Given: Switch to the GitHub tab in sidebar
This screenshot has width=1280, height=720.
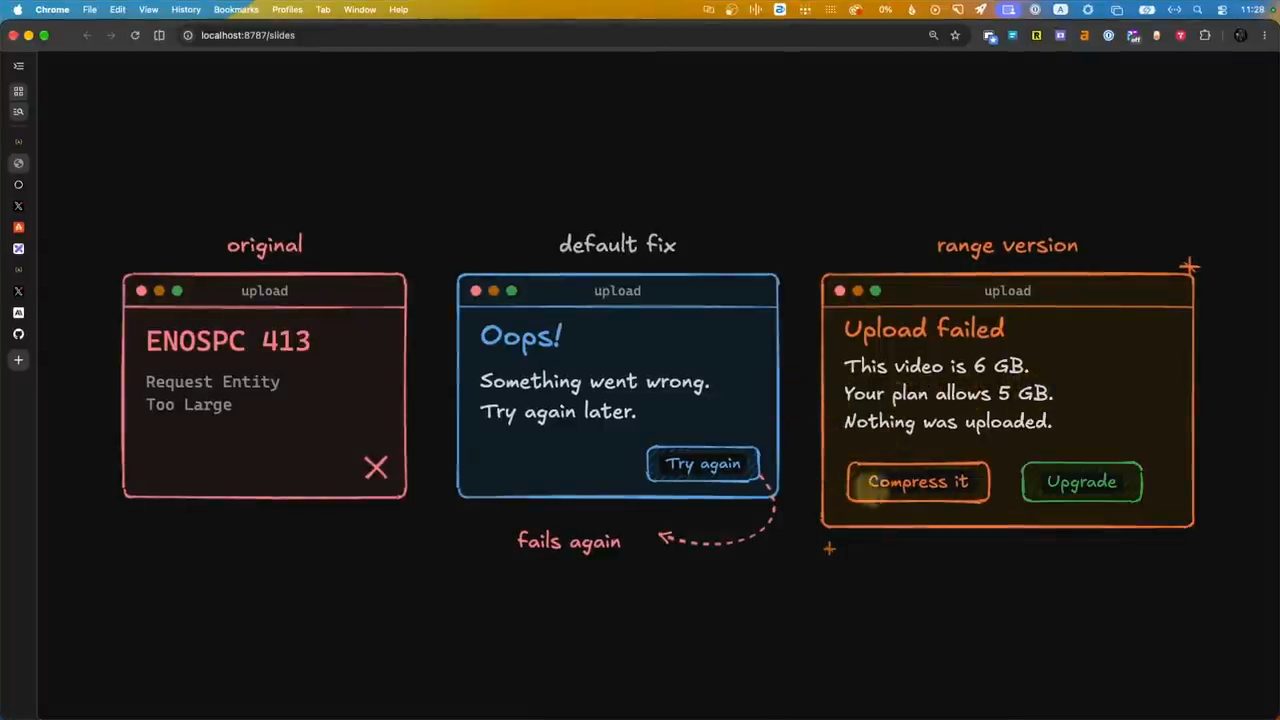Looking at the screenshot, I should tap(18, 334).
